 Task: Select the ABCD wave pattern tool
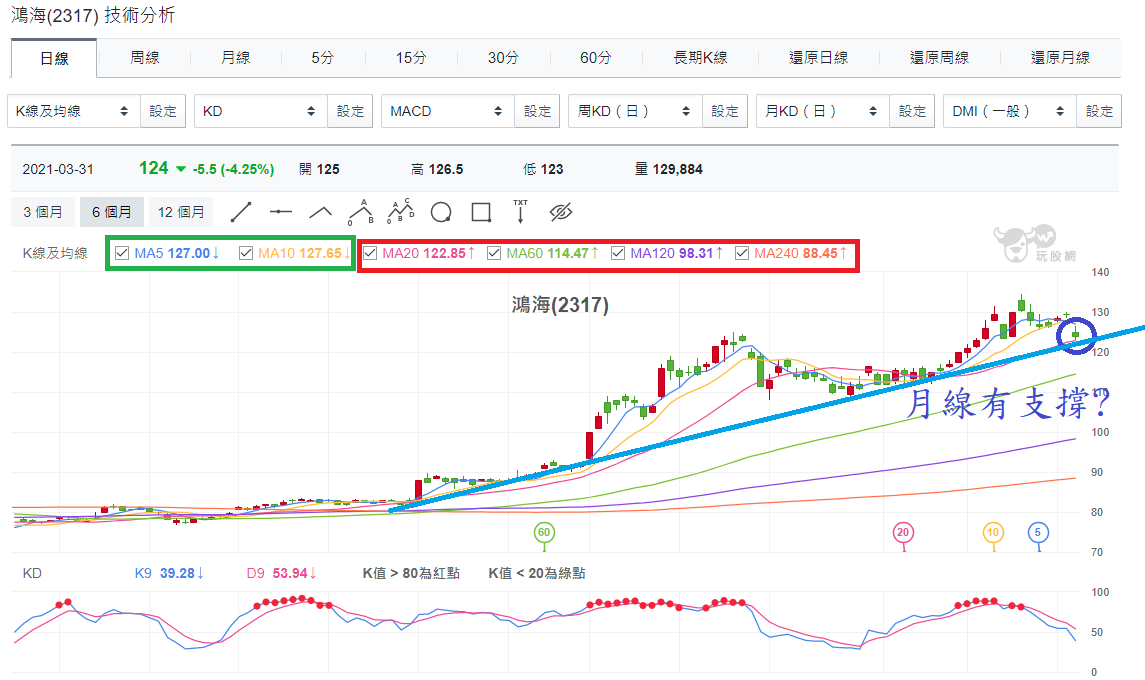[400, 211]
